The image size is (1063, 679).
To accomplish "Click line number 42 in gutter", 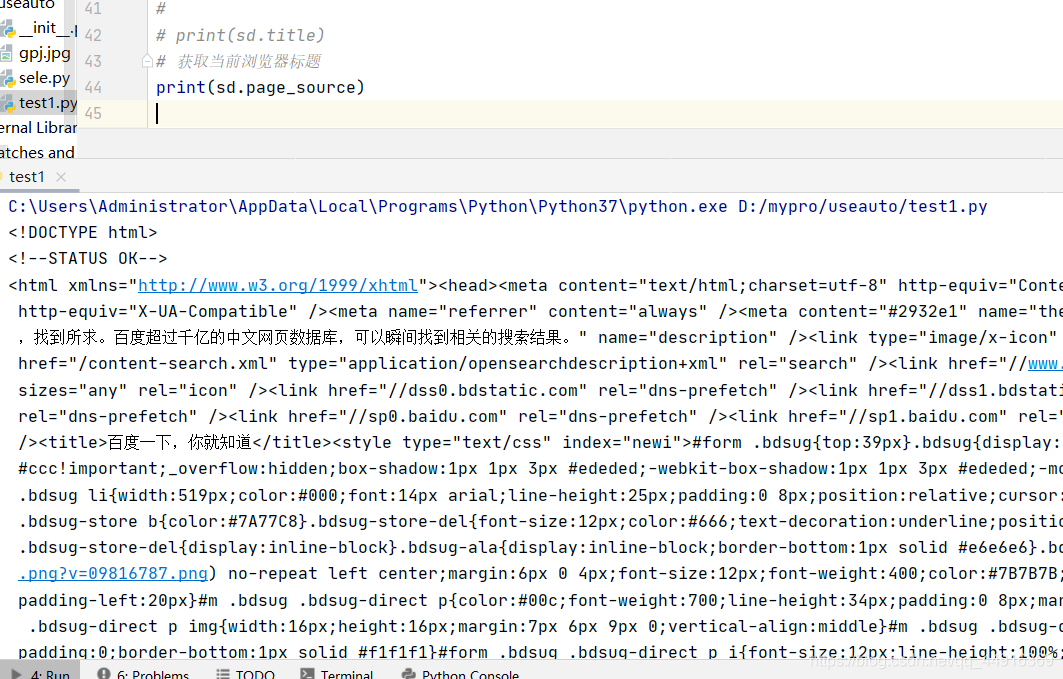I will coord(94,35).
